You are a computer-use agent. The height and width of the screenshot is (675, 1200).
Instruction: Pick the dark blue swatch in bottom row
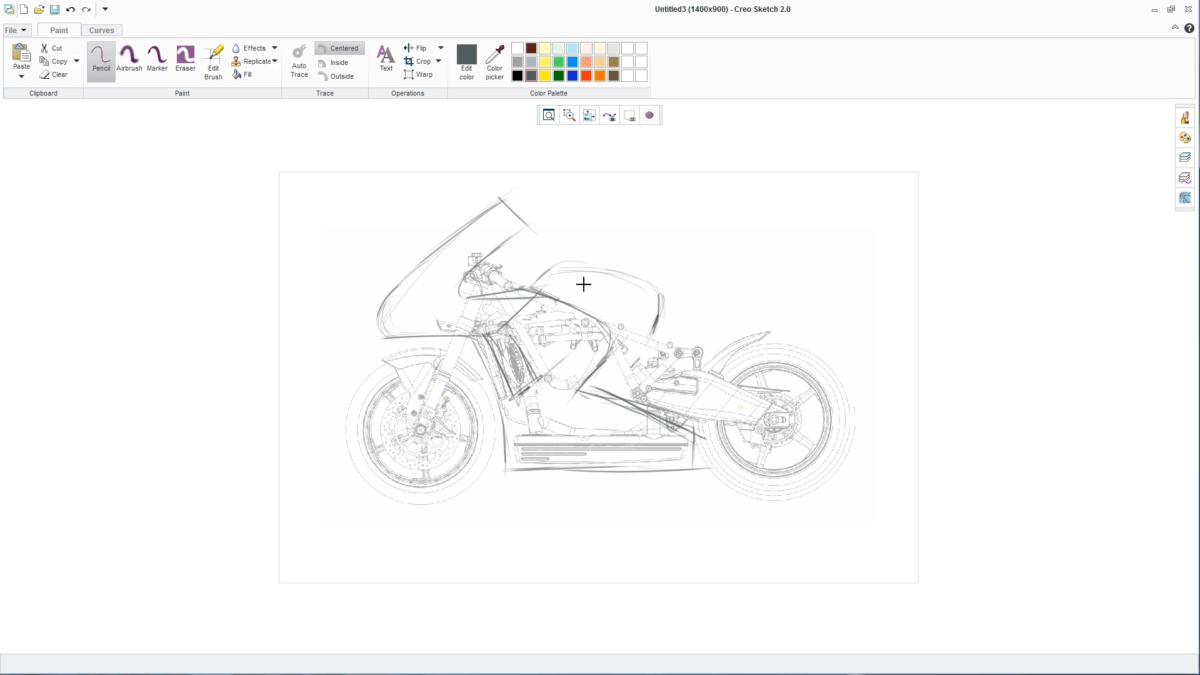[x=572, y=75]
